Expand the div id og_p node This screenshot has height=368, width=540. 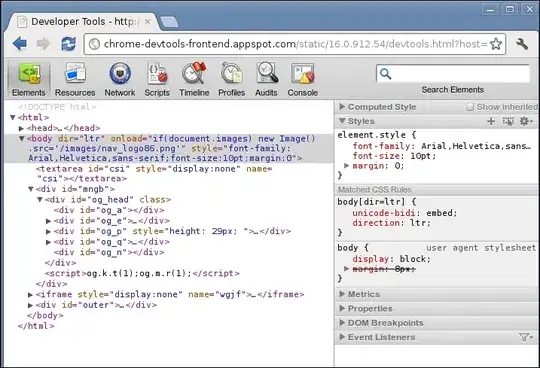click(49, 232)
